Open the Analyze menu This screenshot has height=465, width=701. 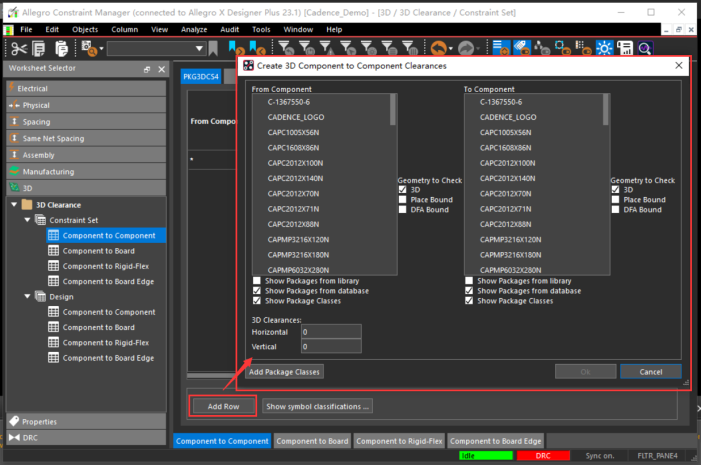[x=194, y=30]
